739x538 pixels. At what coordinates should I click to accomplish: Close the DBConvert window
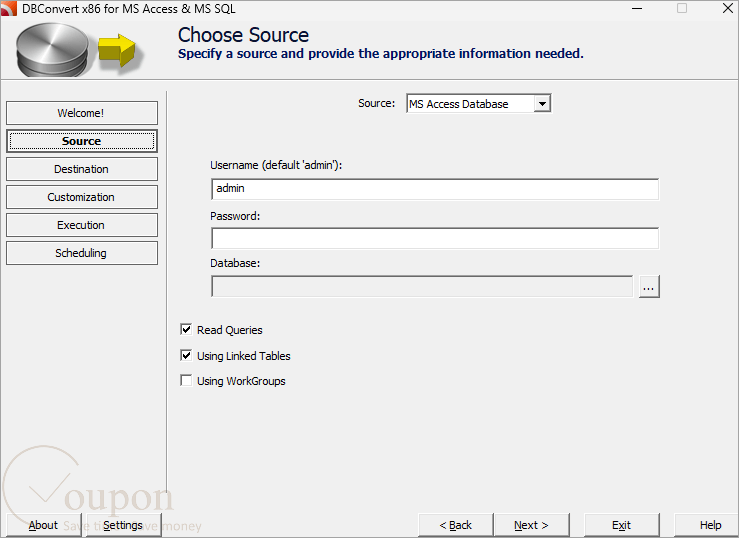728,8
